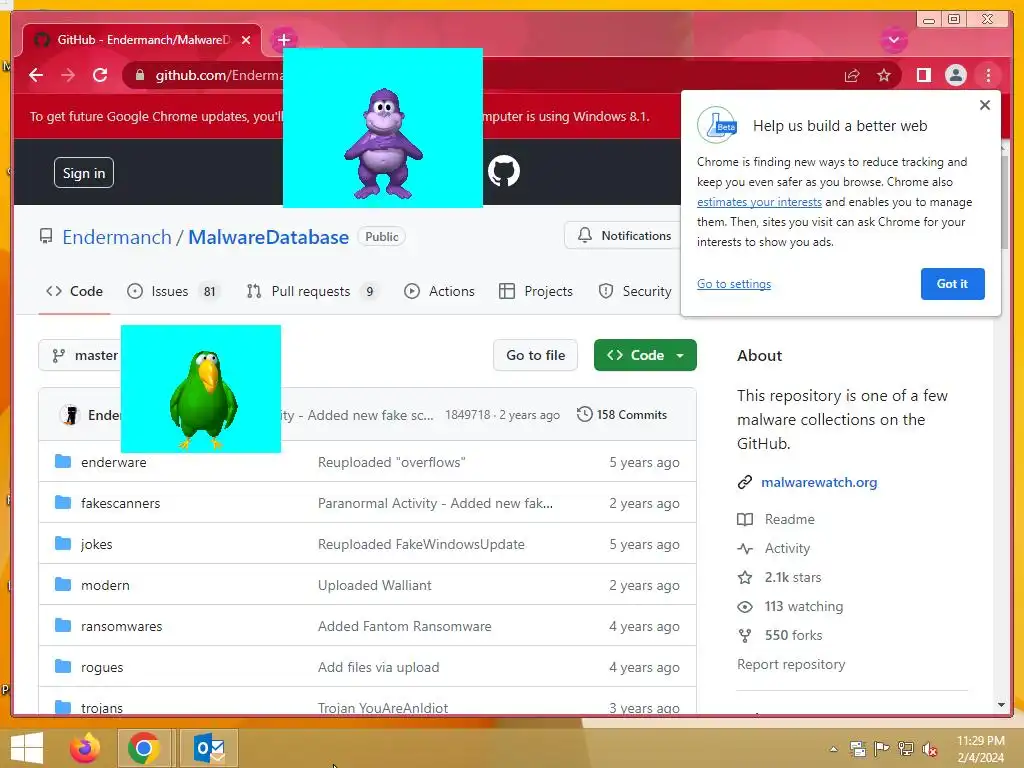Click Go to settings in Chrome popup
This screenshot has width=1024, height=768.
[x=733, y=284]
